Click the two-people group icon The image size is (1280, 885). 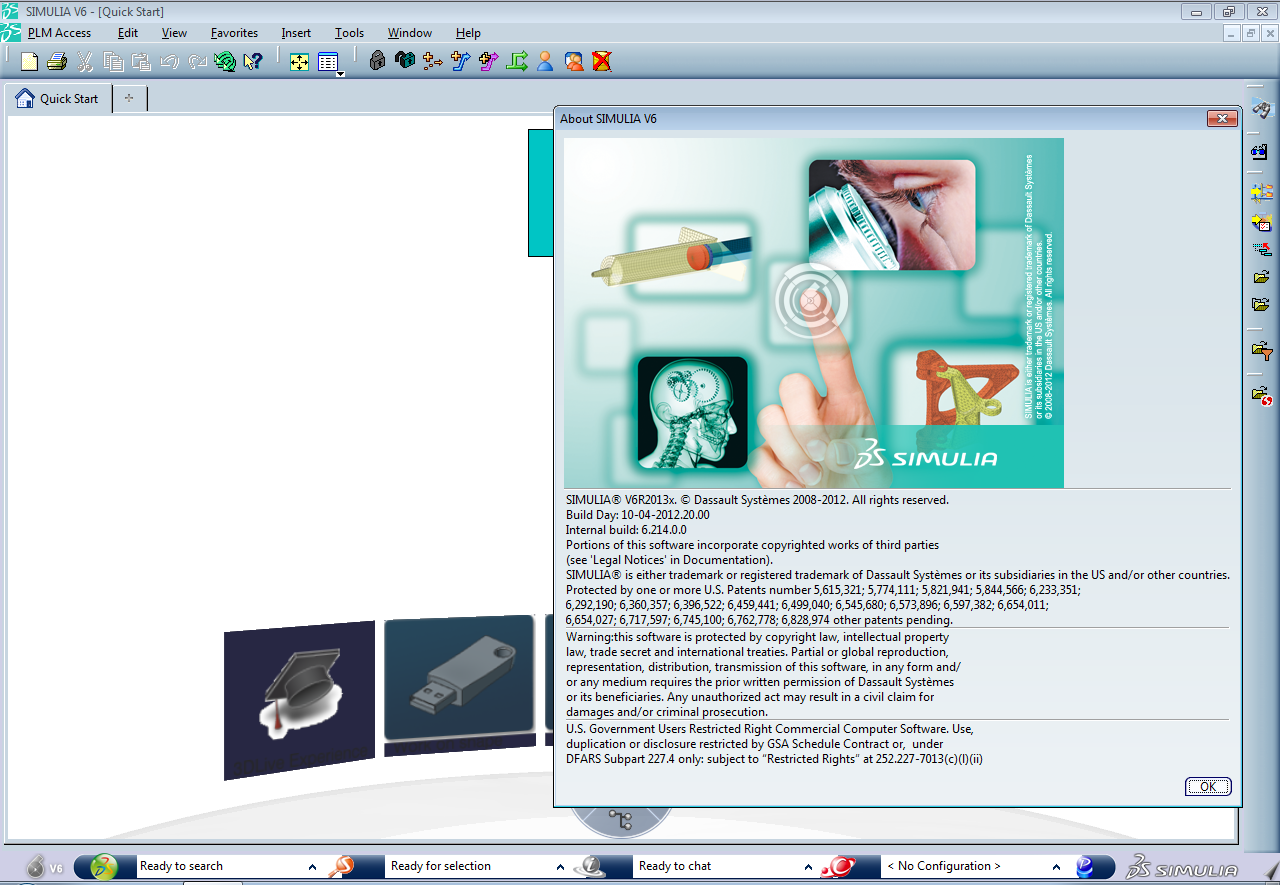pyautogui.click(x=574, y=61)
